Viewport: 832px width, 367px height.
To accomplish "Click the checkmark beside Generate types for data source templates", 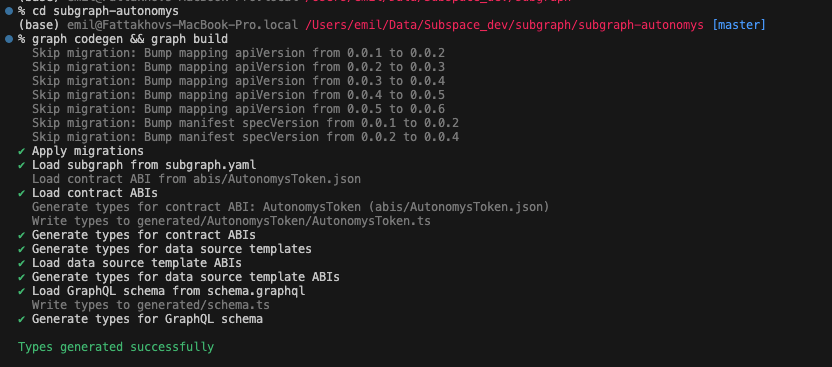I will click(x=22, y=249).
